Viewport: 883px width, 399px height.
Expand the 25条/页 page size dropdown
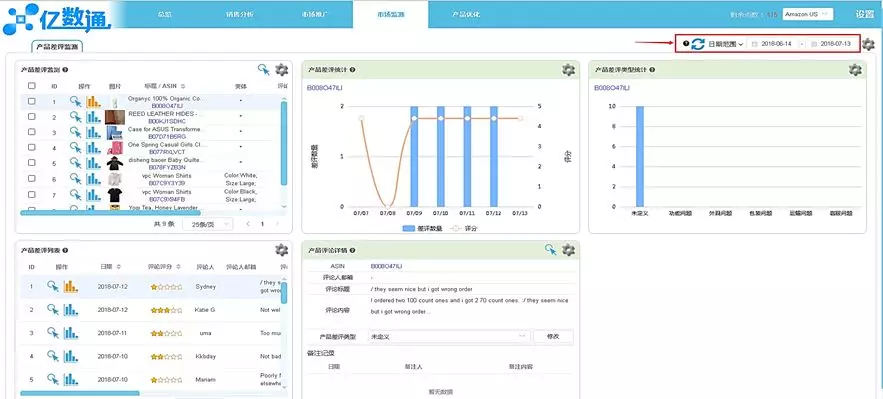pos(211,224)
